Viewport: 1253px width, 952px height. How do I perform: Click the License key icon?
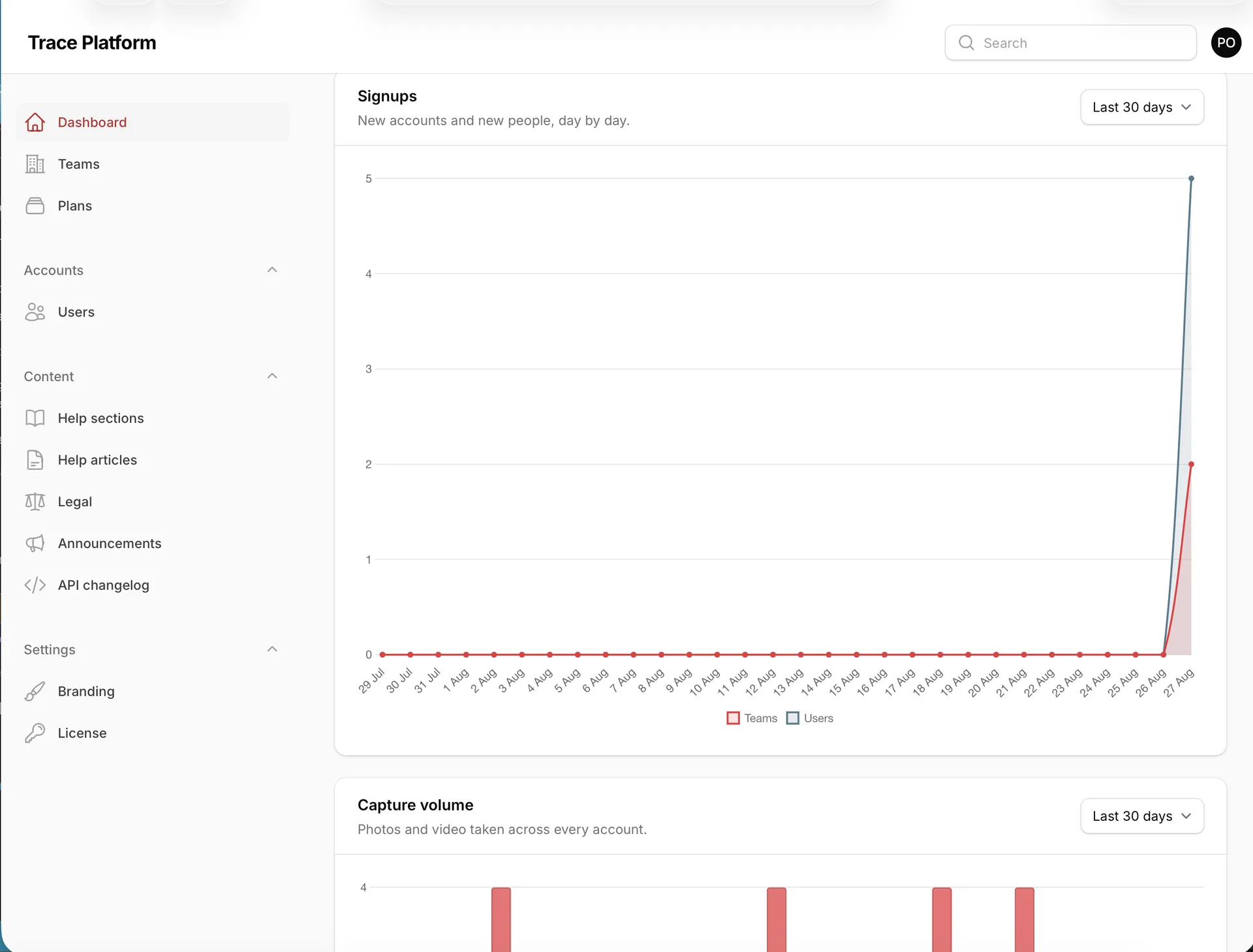pos(35,733)
